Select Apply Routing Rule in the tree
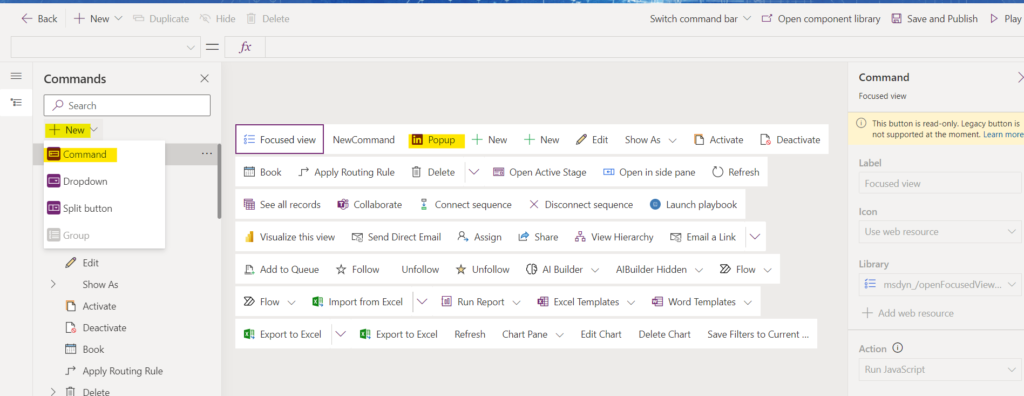 pos(114,371)
